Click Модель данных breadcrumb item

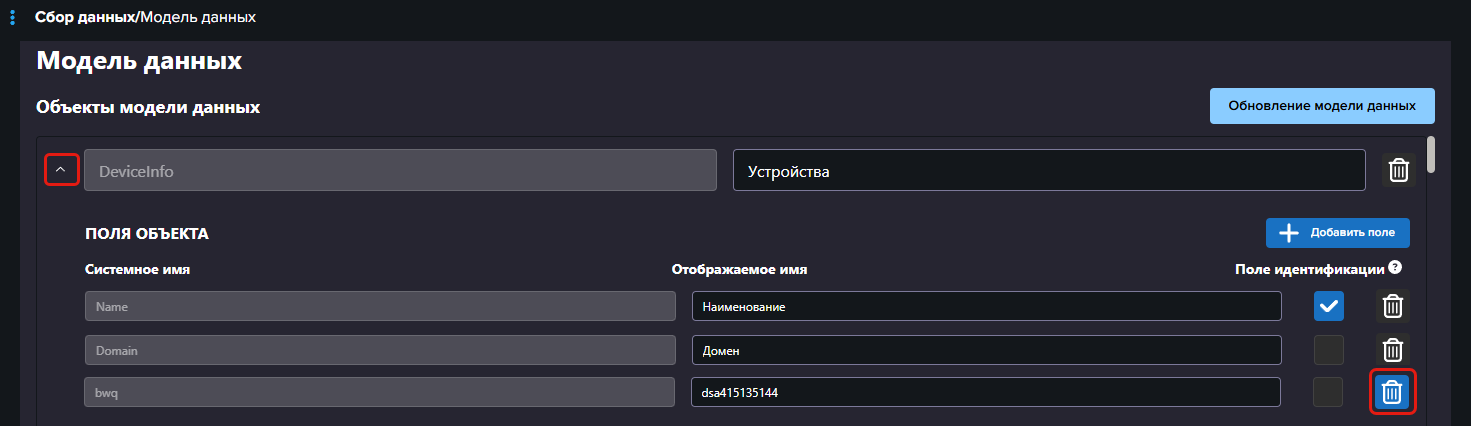point(198,17)
